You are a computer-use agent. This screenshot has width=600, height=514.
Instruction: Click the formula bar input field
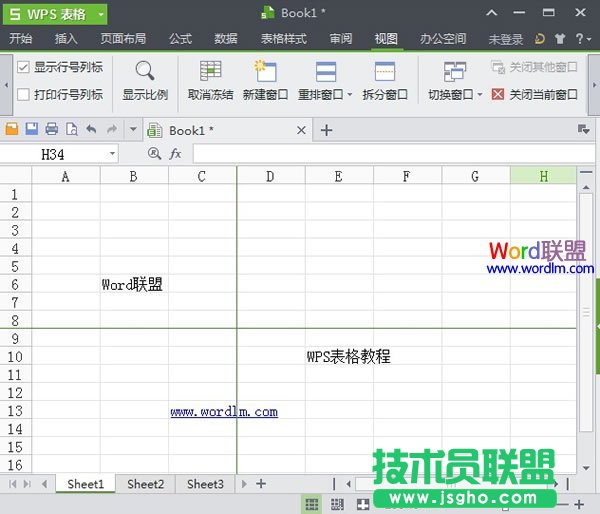click(390, 153)
